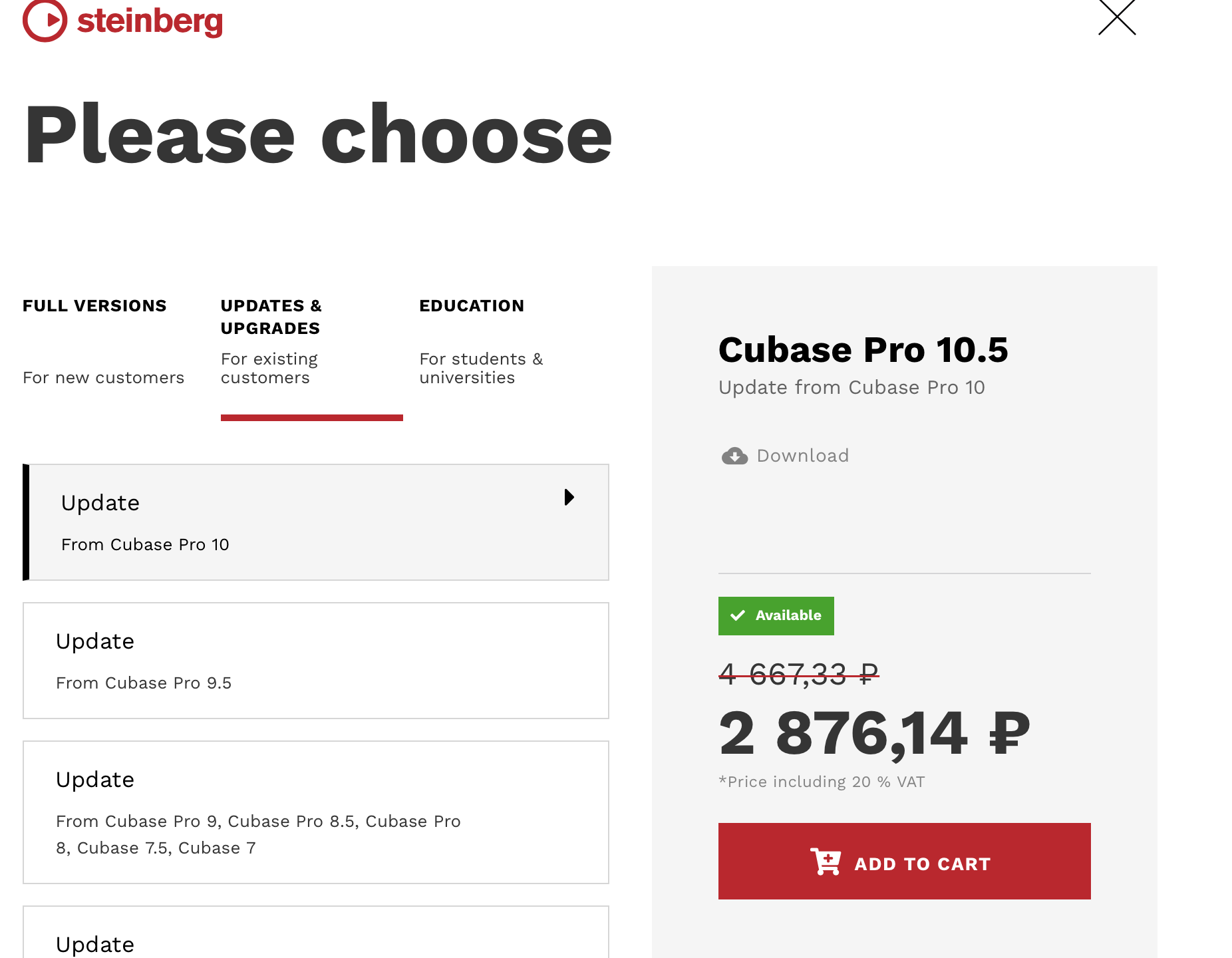Select Update from Cubase Pro 10 option
The width and height of the screenshot is (1232, 958).
pos(316,522)
